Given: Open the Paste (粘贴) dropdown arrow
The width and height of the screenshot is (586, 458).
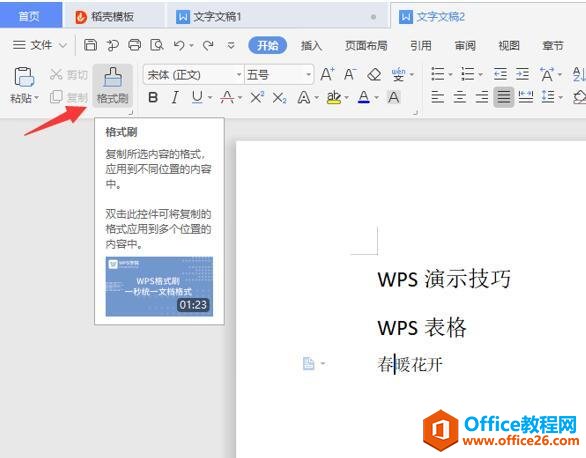Looking at the screenshot, I should coord(37,98).
